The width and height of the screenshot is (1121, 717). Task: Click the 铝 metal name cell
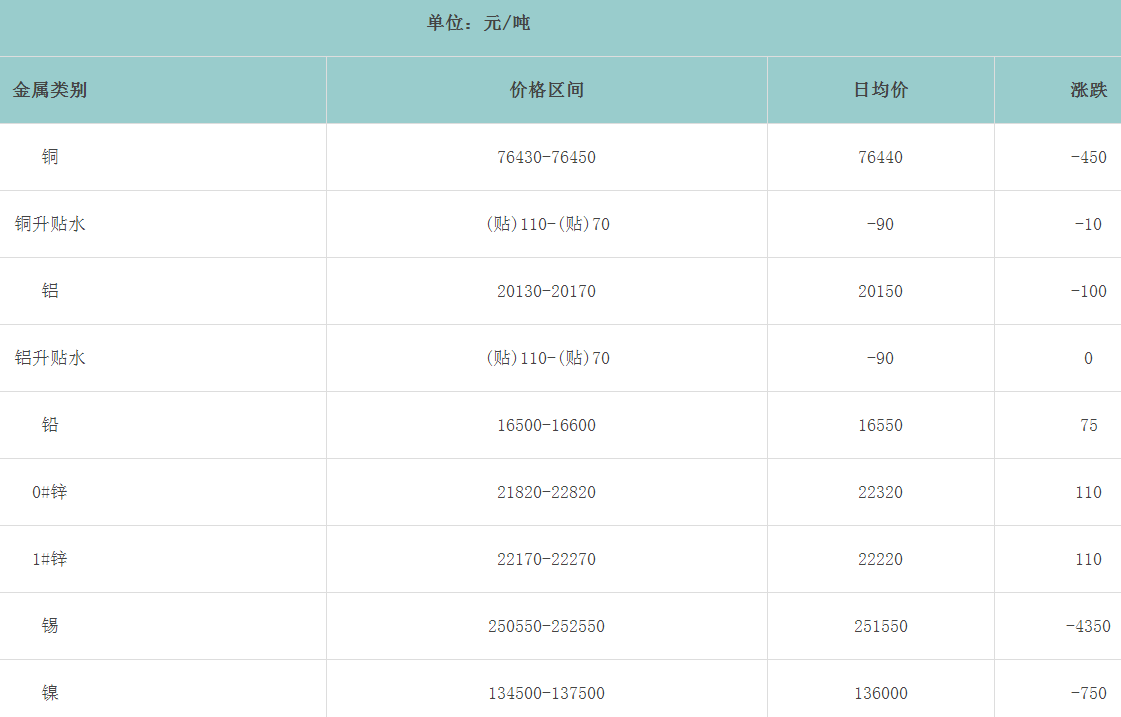click(x=50, y=291)
